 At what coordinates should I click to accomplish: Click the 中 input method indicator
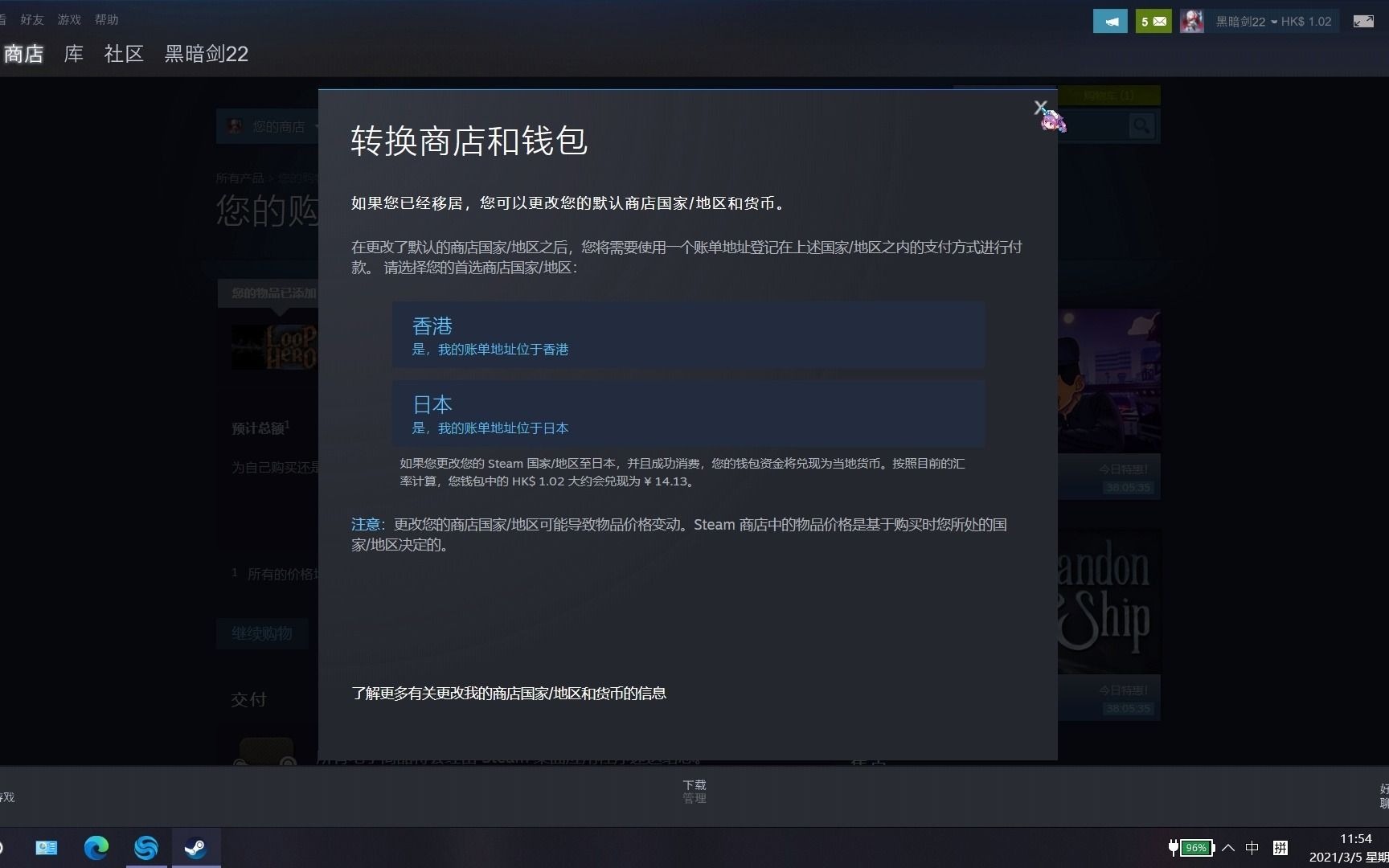[1252, 848]
